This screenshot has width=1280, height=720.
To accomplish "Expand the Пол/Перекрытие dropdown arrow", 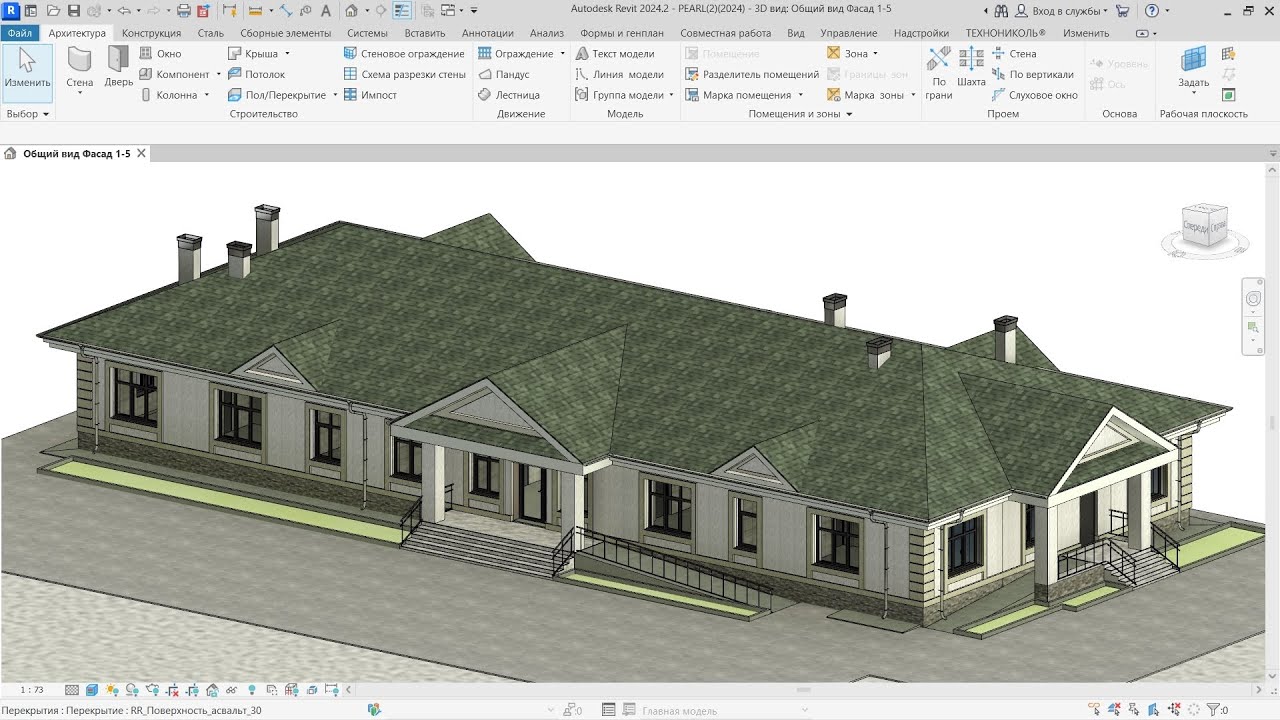I will coord(335,95).
